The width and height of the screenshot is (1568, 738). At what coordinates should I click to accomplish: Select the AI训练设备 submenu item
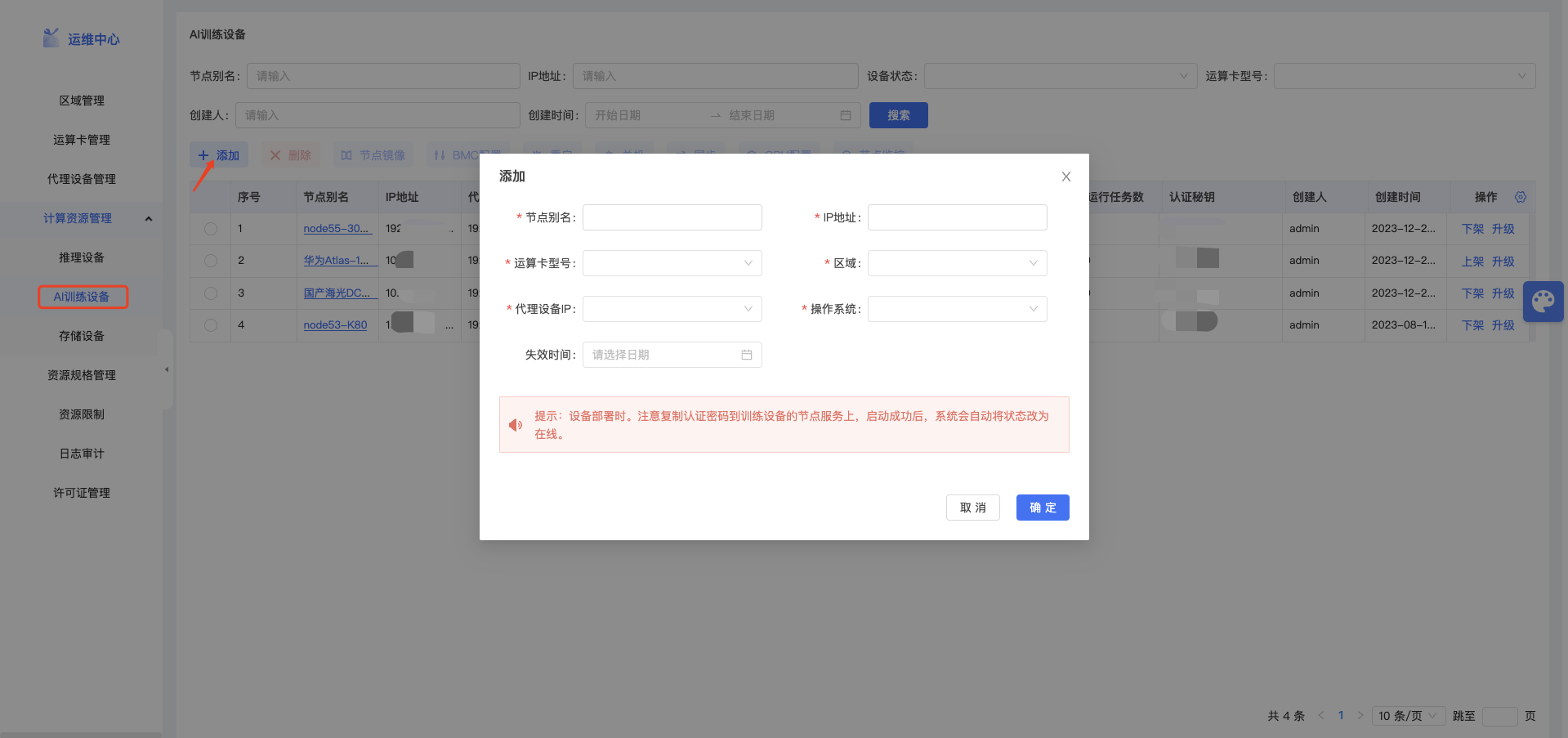pyautogui.click(x=82, y=297)
